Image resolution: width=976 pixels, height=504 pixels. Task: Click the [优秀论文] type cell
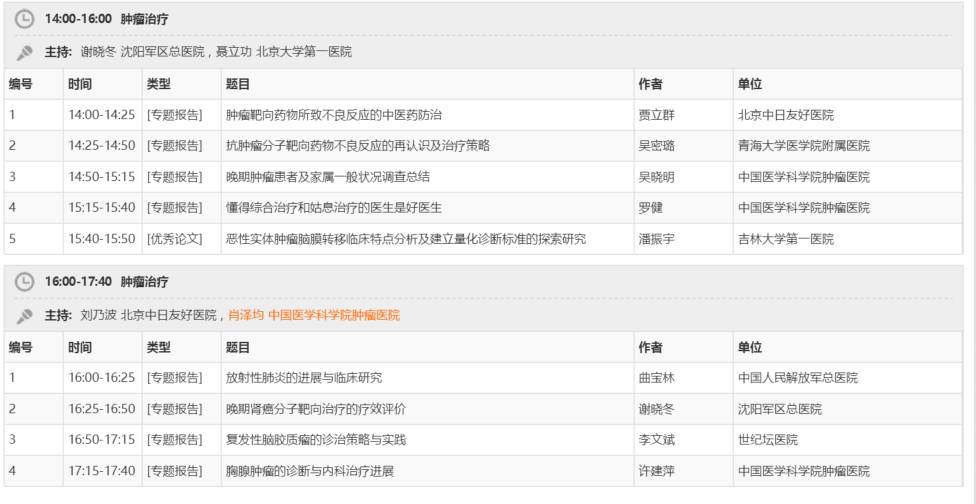pos(175,239)
